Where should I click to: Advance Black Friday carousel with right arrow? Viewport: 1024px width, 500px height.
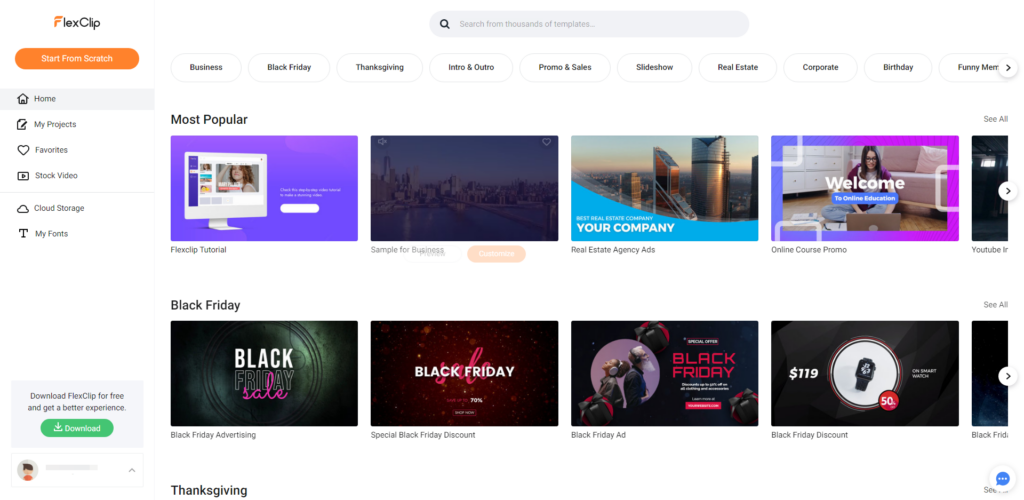point(1008,376)
